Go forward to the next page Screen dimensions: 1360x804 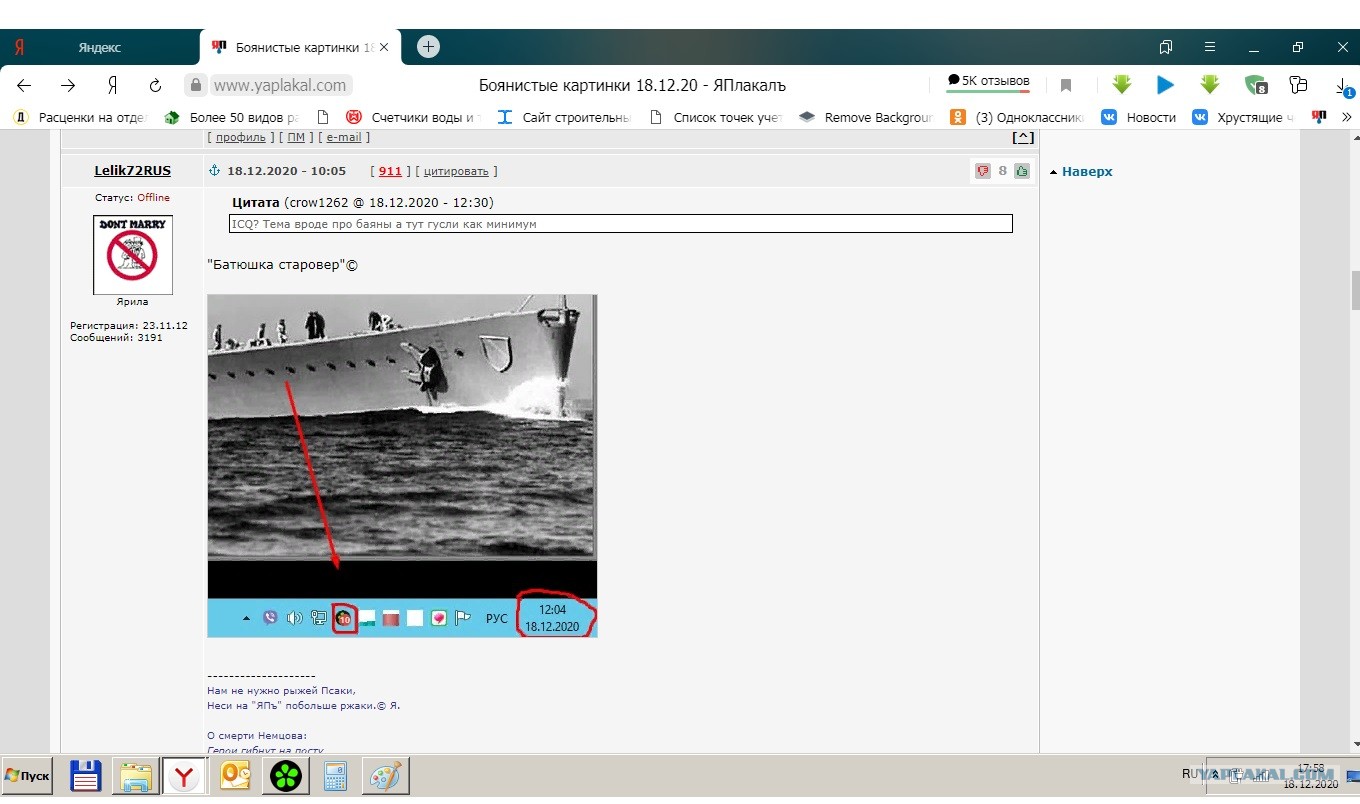tap(68, 85)
